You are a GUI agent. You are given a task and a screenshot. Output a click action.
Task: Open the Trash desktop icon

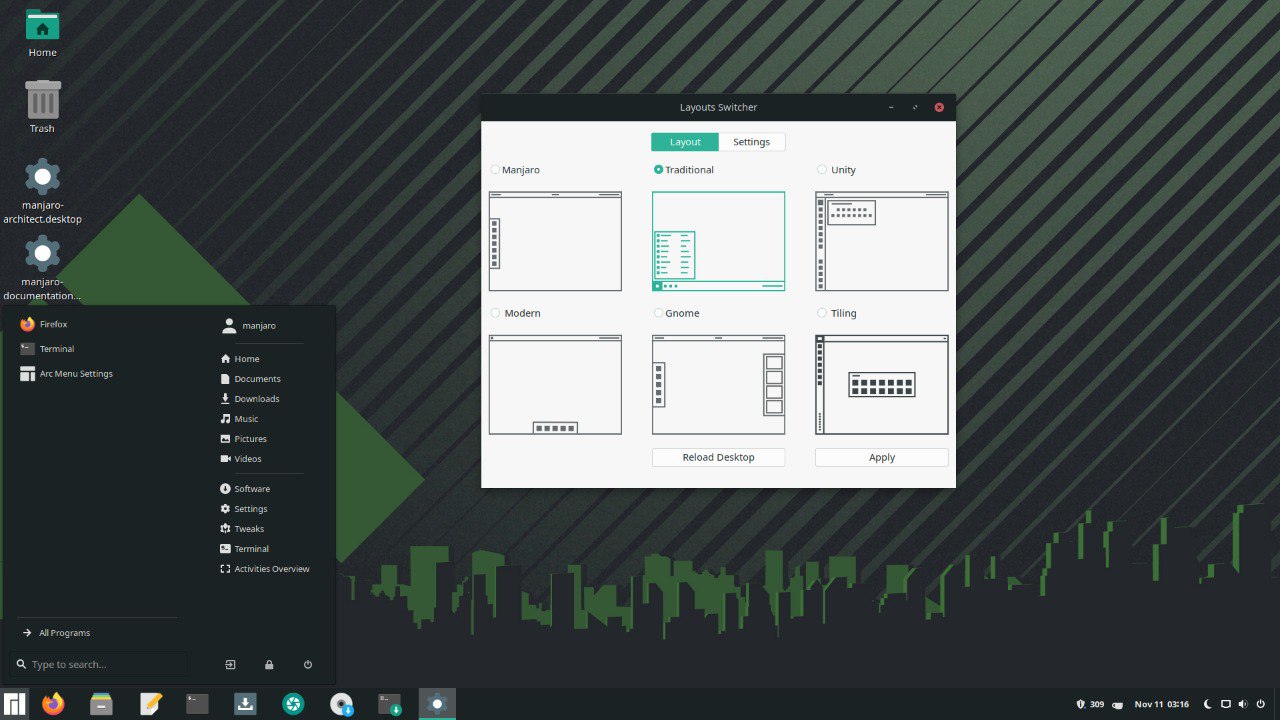pos(42,107)
